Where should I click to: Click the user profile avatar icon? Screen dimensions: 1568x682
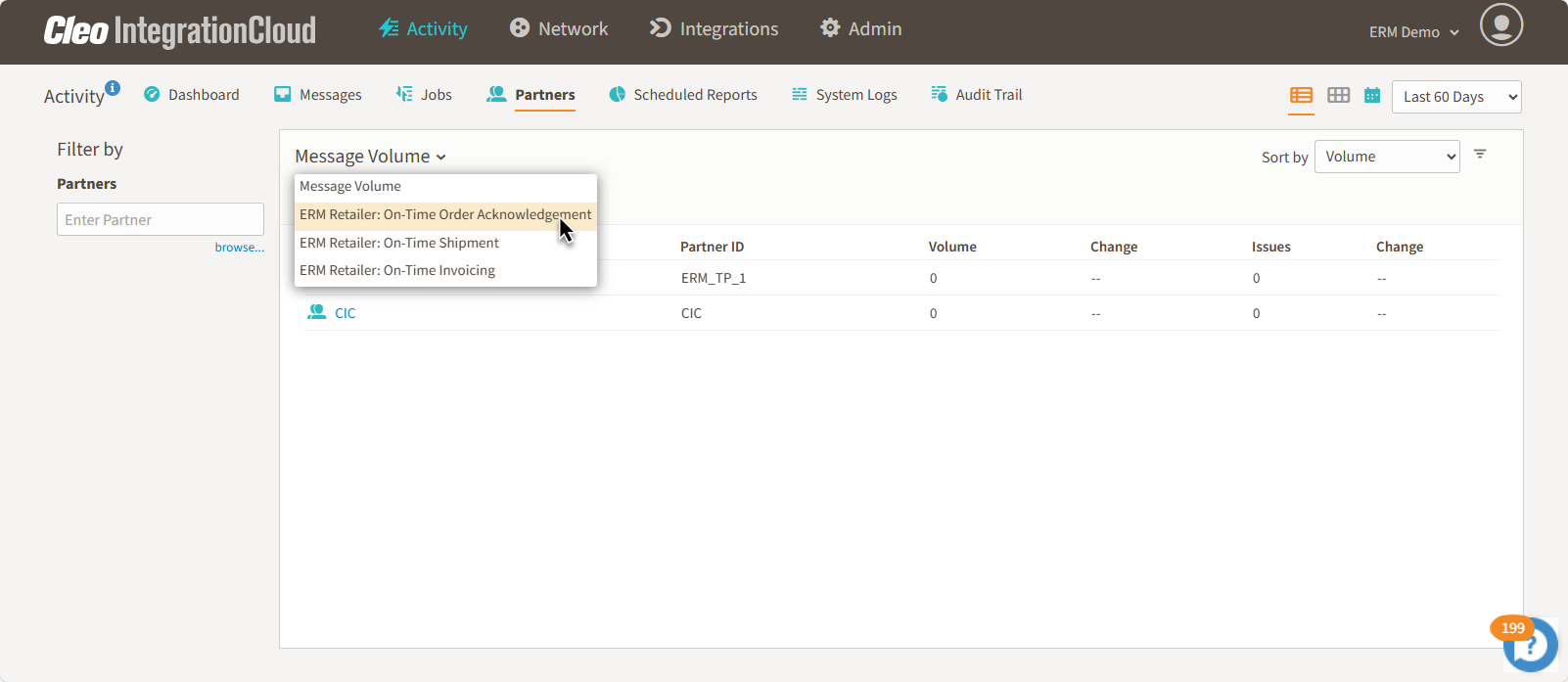click(x=1500, y=25)
